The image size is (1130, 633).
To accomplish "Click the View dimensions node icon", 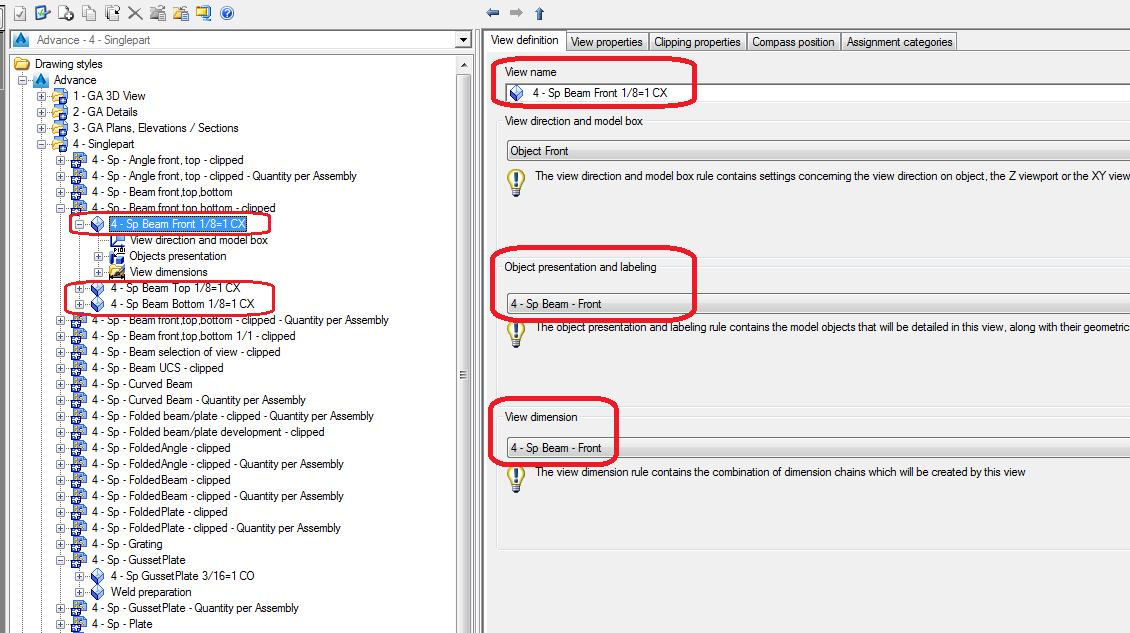I will (x=117, y=272).
